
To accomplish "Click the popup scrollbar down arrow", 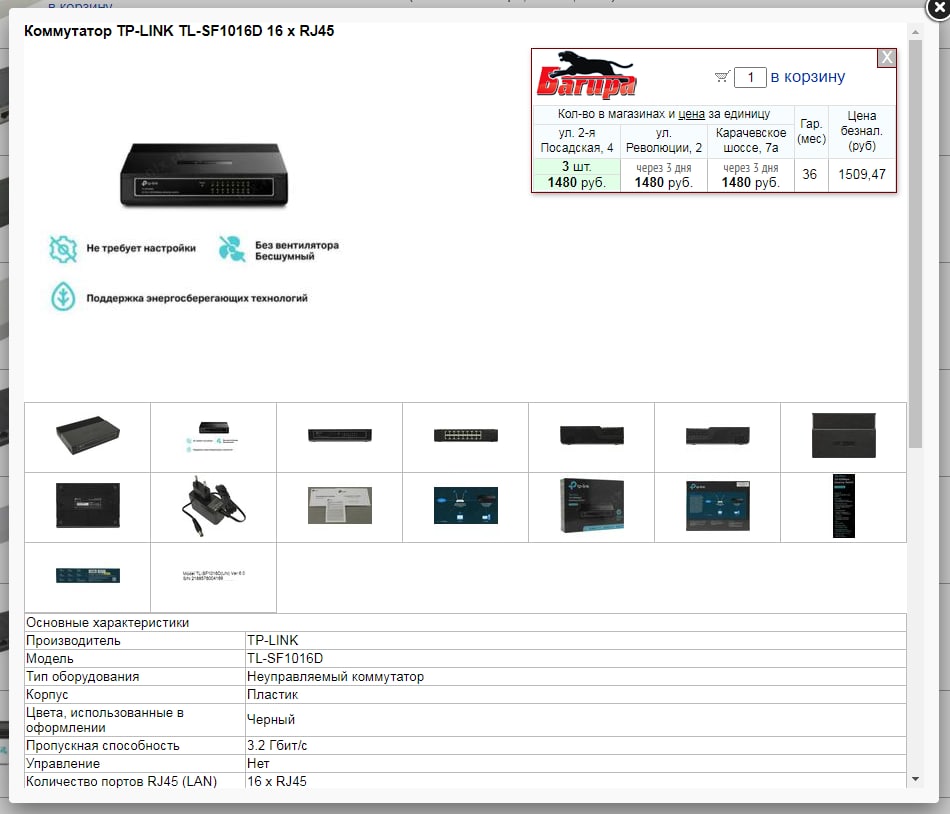I will click(915, 779).
